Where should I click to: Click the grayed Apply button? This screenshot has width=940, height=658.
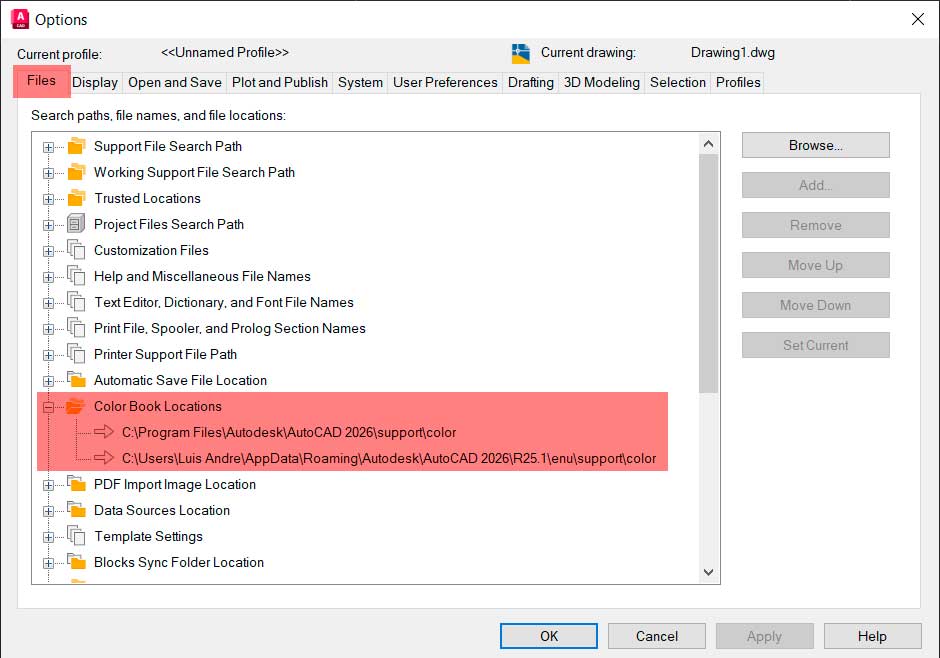(764, 636)
